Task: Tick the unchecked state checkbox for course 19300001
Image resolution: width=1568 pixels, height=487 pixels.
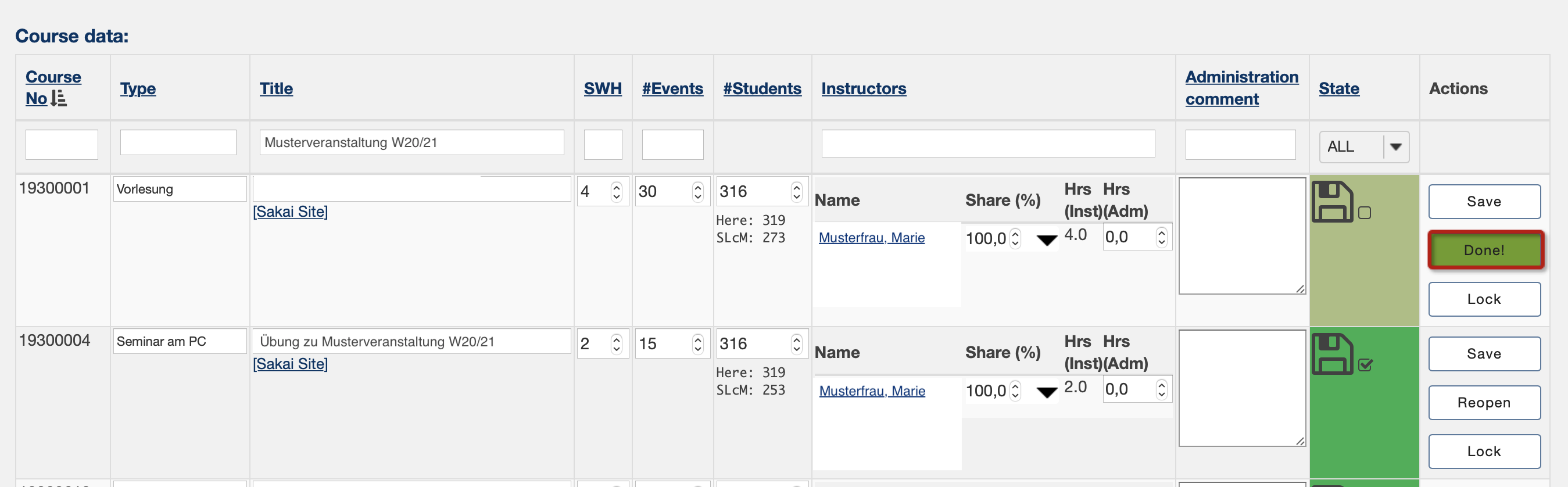Action: point(1365,213)
